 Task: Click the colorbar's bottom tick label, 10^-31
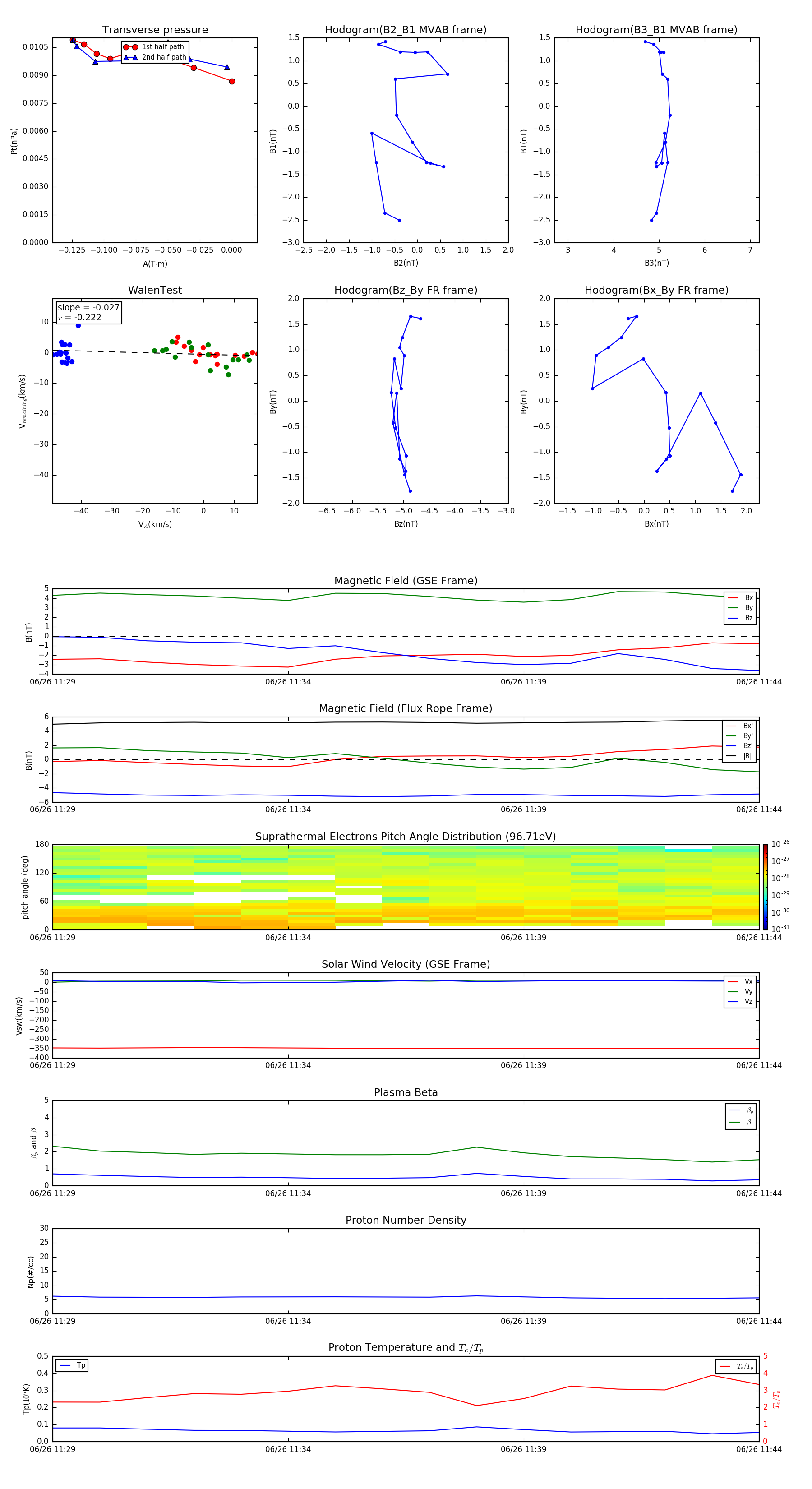point(780,929)
